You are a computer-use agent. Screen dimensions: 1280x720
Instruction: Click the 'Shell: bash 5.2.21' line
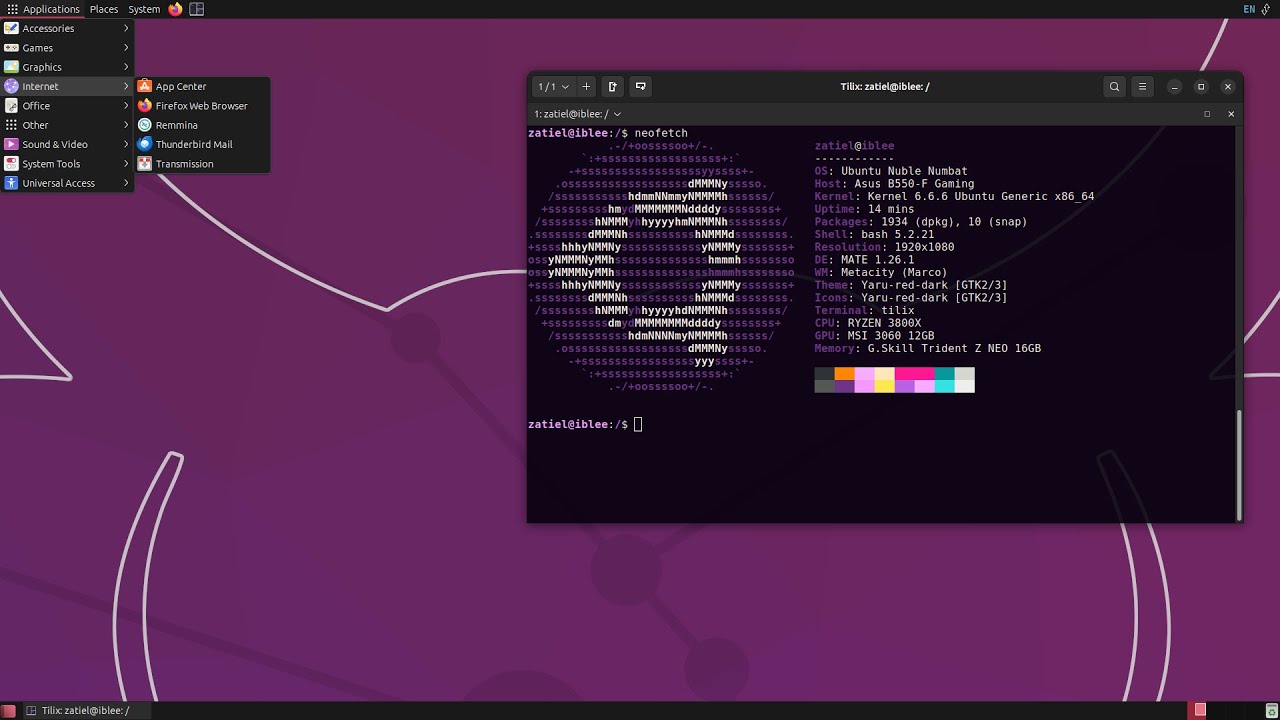click(x=874, y=235)
